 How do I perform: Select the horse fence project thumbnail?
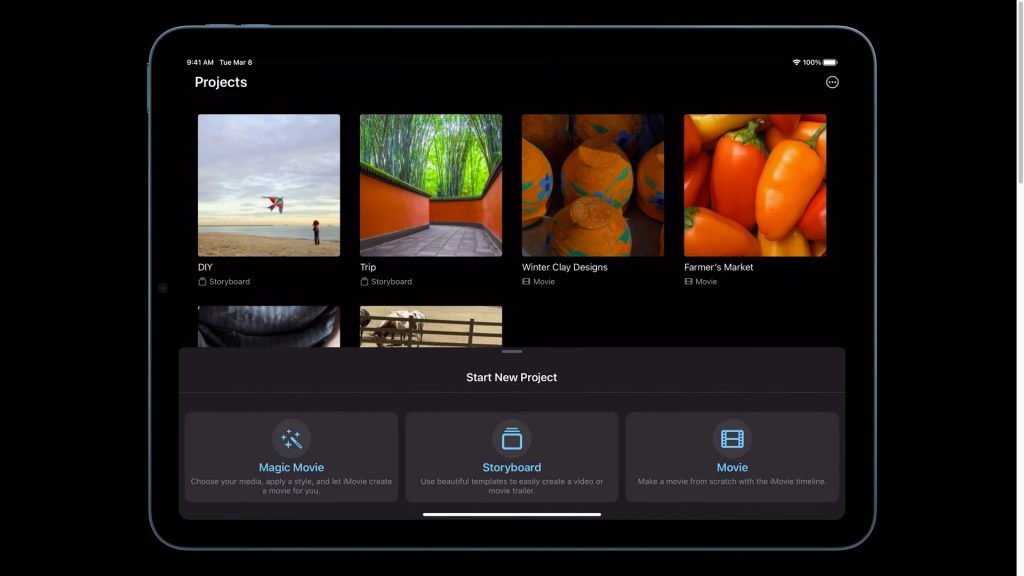tap(431, 326)
